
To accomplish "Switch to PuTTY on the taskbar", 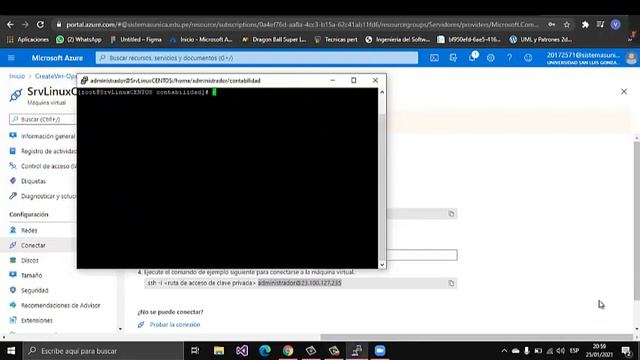I will (357, 351).
